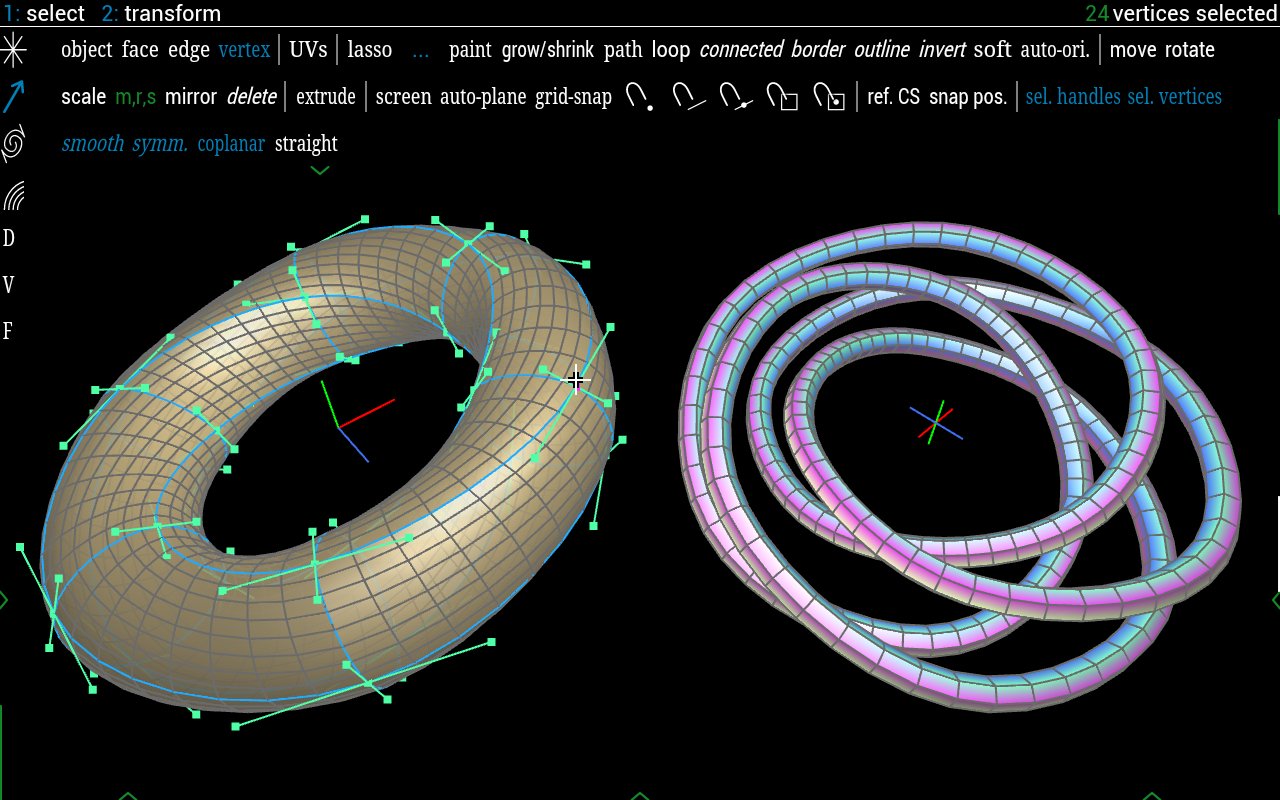Toggle the grid-snap option

[x=573, y=97]
